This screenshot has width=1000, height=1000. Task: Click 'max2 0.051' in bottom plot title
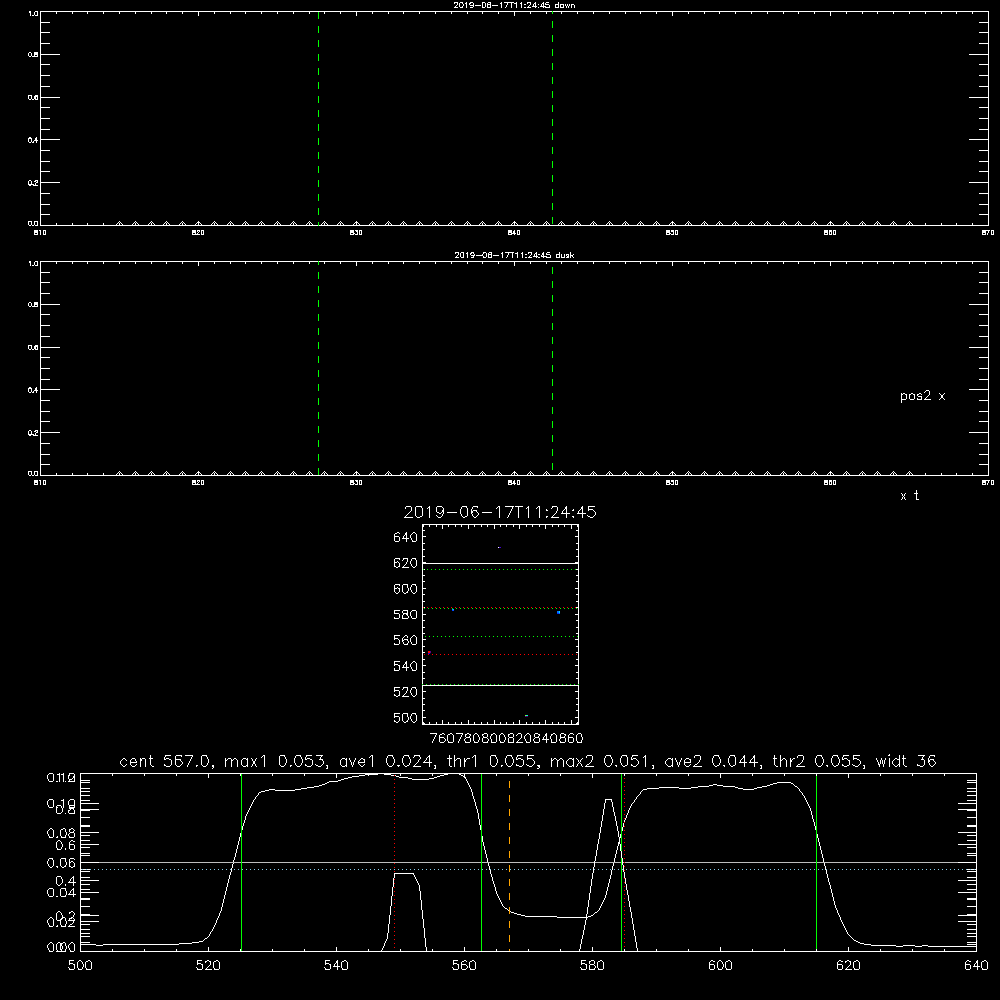[x=599, y=761]
